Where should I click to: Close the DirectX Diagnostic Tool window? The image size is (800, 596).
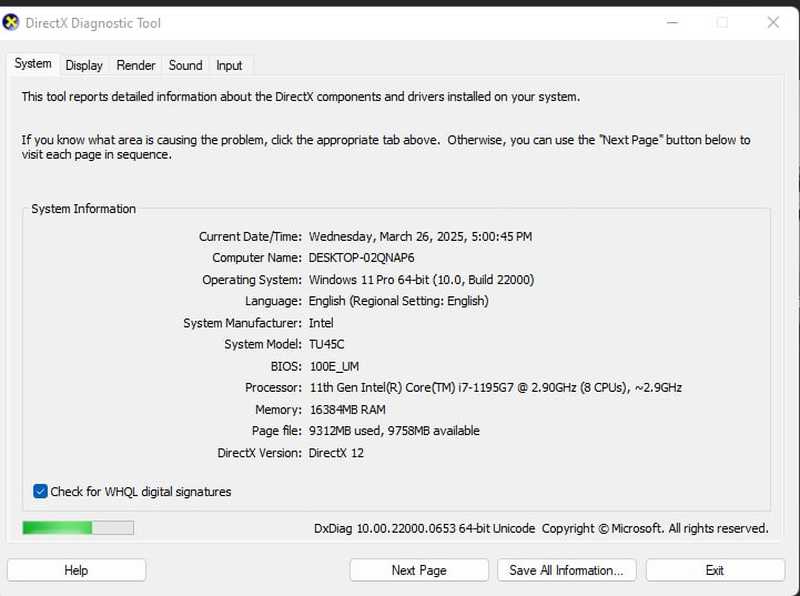[773, 22]
